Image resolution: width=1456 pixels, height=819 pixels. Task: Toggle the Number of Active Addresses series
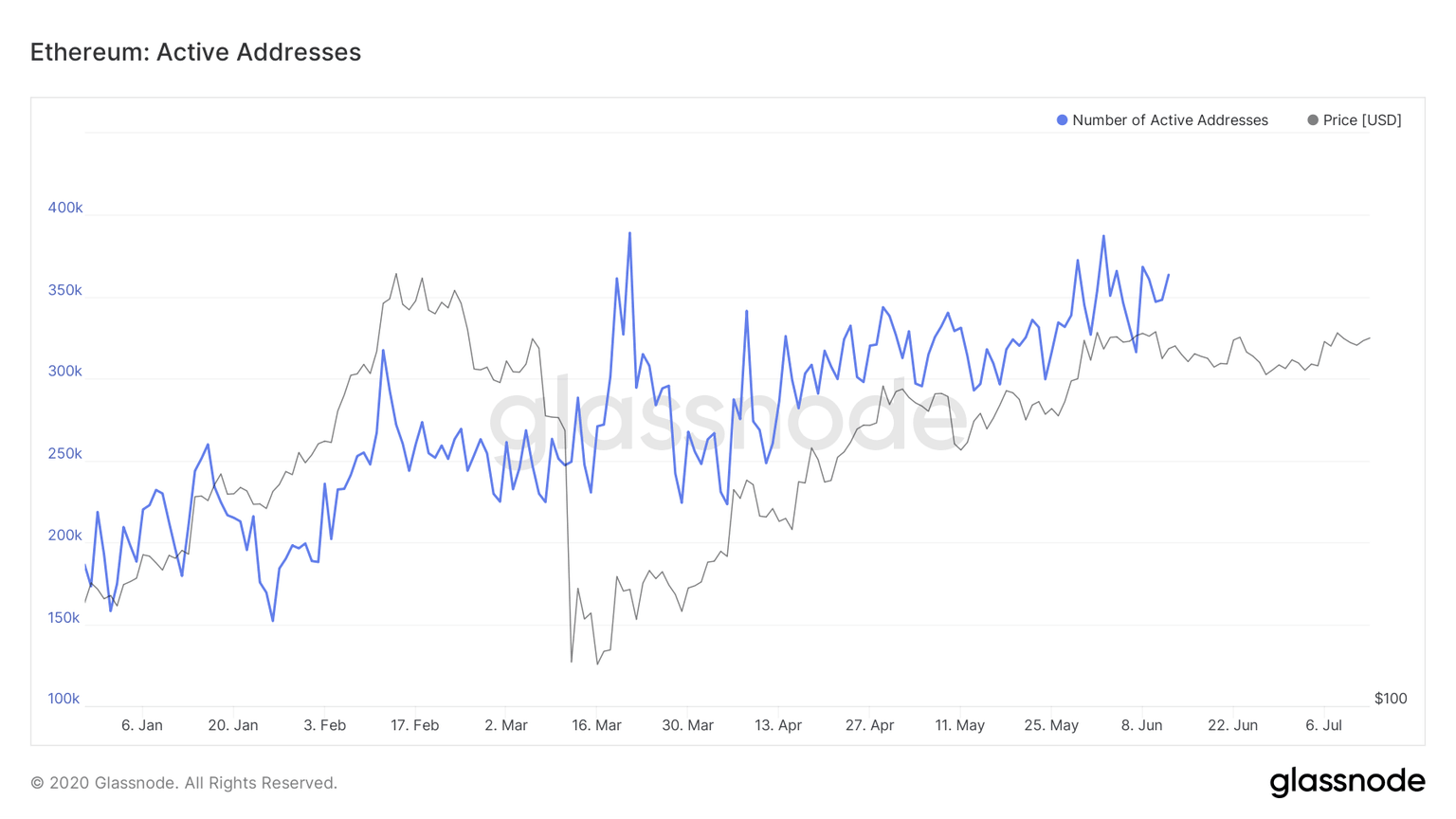[1170, 120]
